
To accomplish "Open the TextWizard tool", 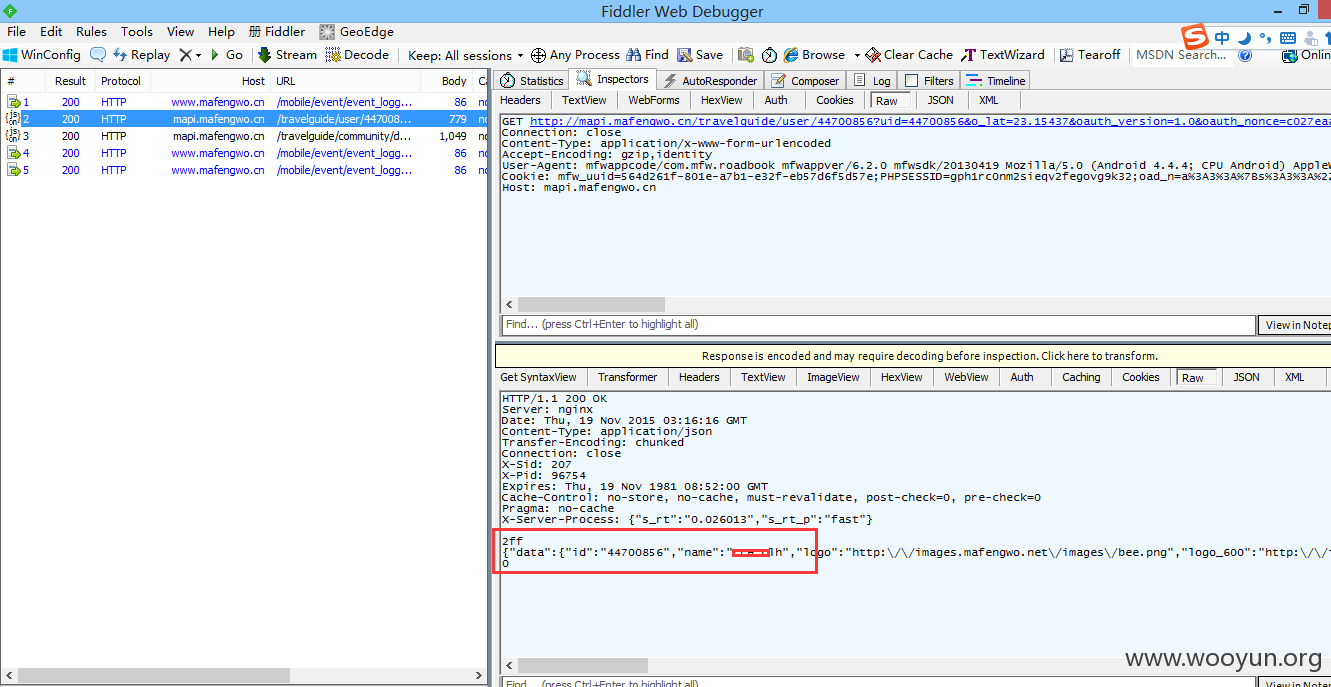I will click(1003, 55).
